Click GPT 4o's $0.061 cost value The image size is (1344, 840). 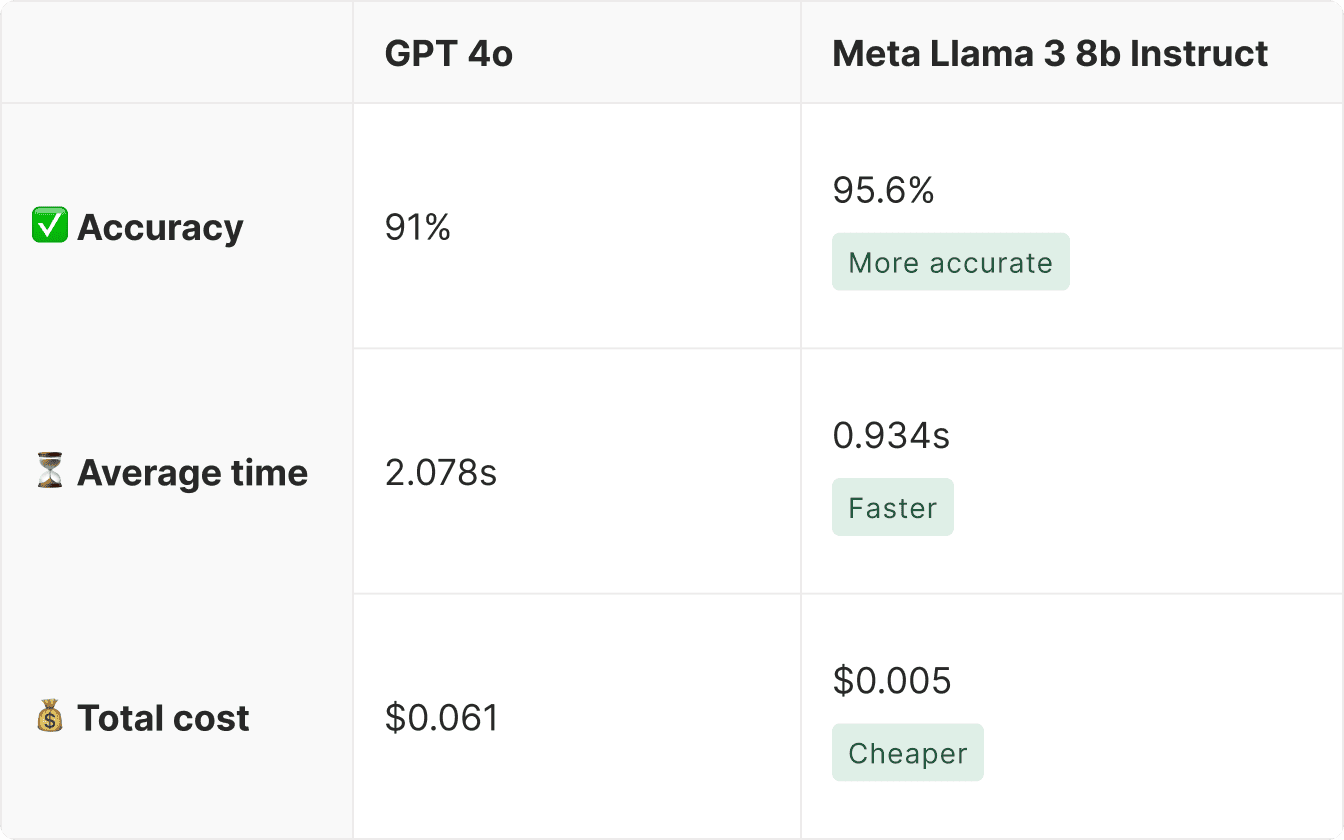coord(441,718)
